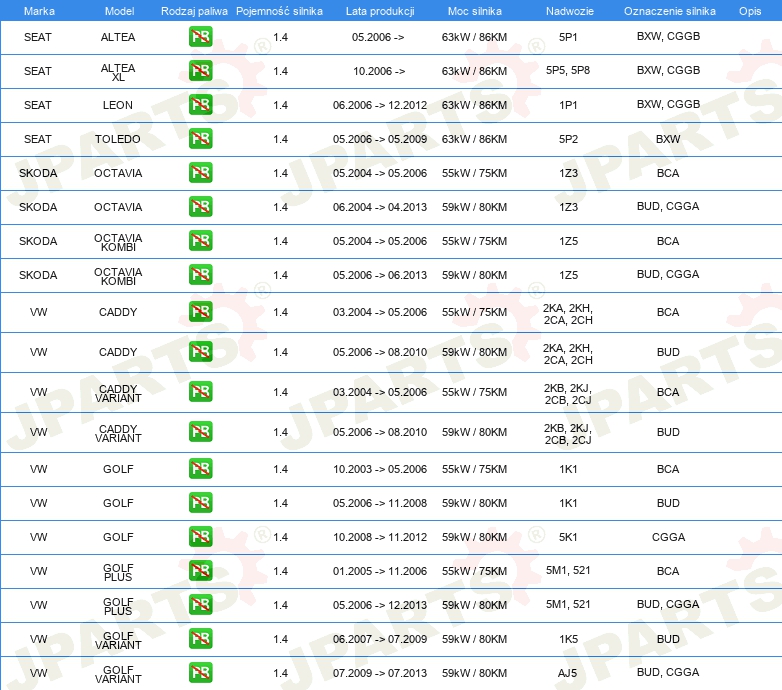Click fuel icon in CADDY VARIANT BCA row

(x=200, y=391)
